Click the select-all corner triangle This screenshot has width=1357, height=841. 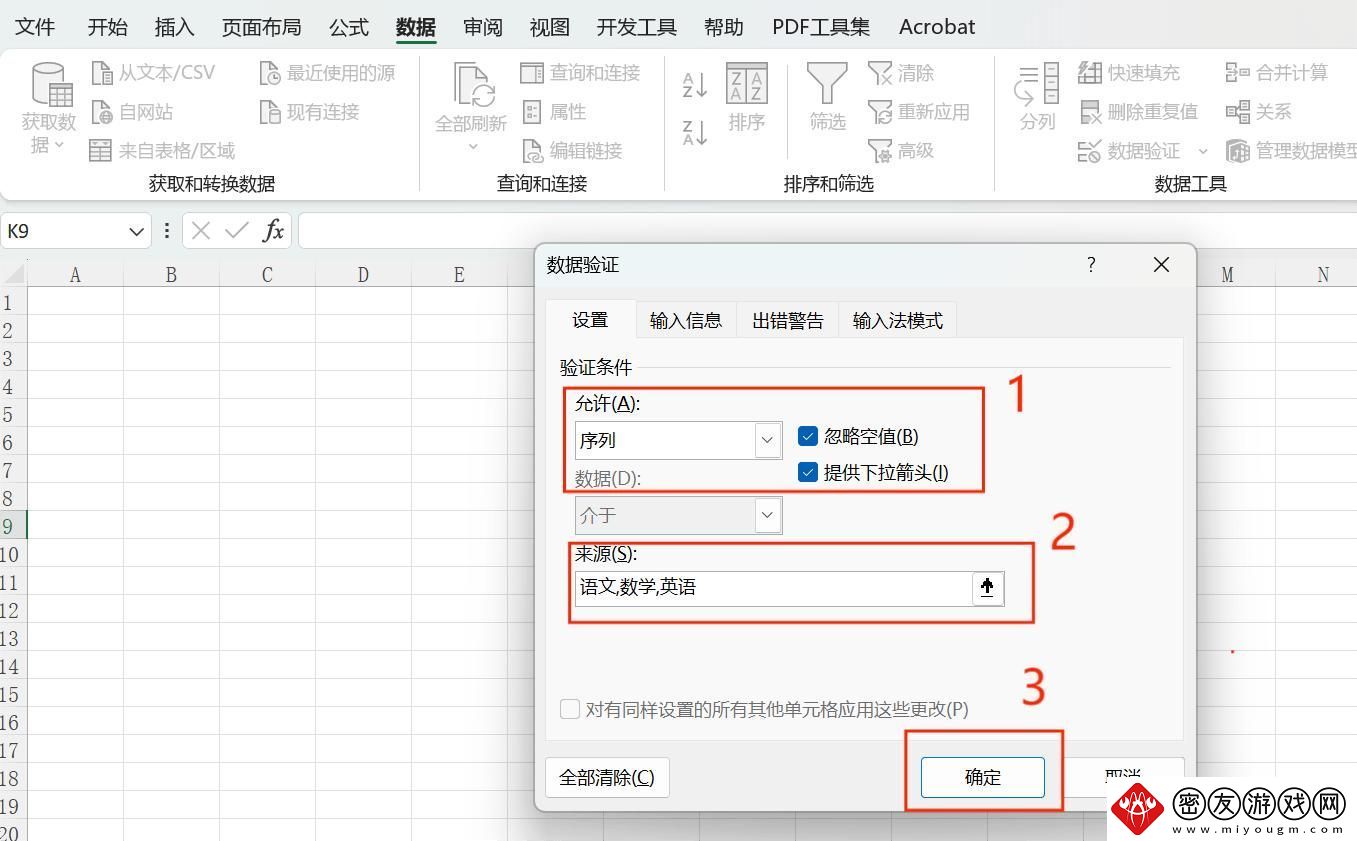(x=13, y=274)
